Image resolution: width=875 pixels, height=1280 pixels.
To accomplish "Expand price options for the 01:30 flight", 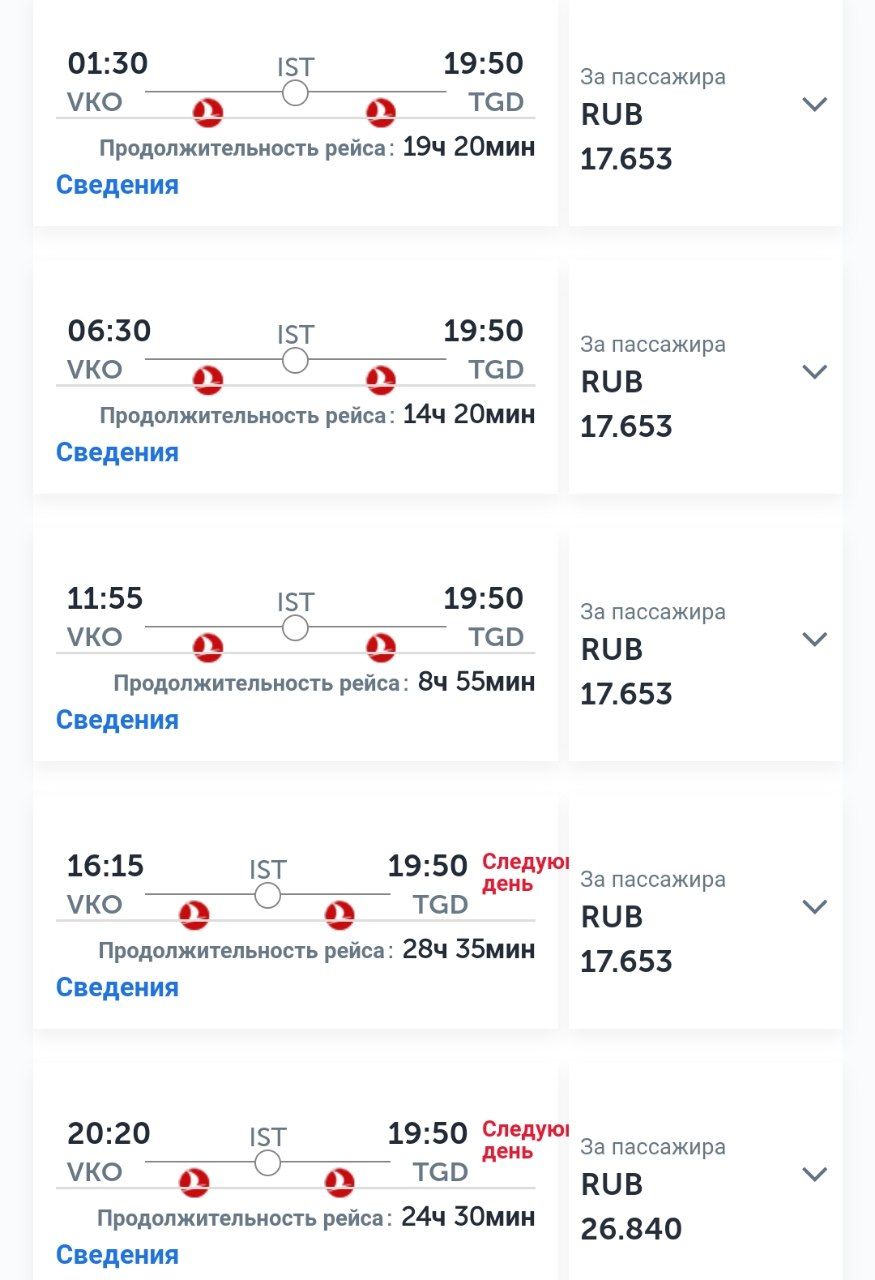I will point(815,104).
